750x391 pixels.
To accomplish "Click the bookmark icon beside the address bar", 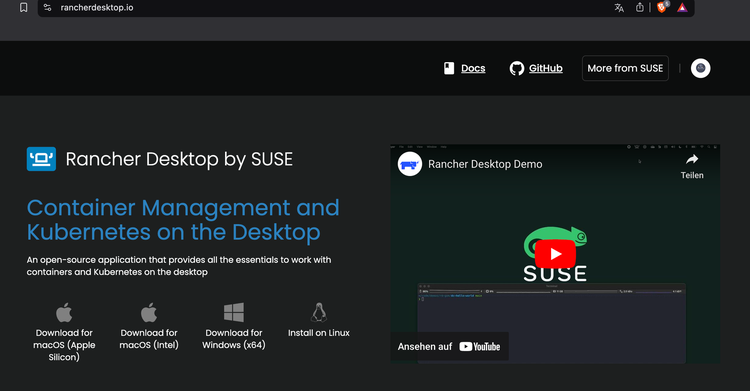I will click(x=23, y=7).
